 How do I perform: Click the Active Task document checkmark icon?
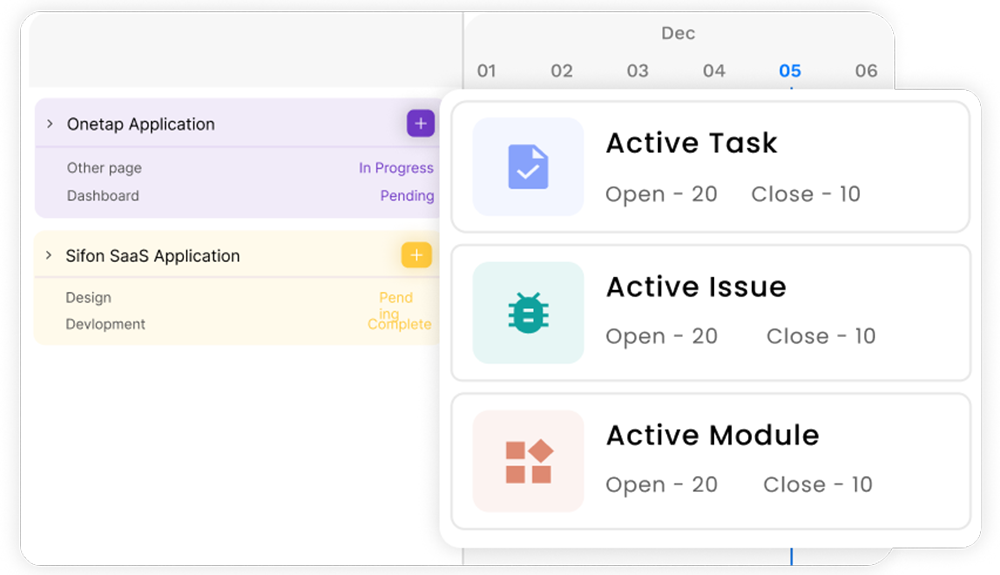click(x=527, y=166)
